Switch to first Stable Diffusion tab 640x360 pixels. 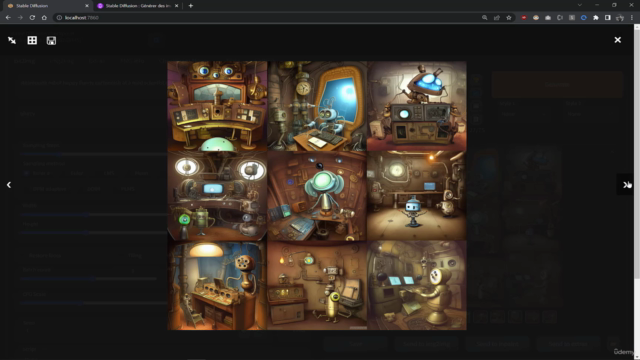click(x=48, y=6)
